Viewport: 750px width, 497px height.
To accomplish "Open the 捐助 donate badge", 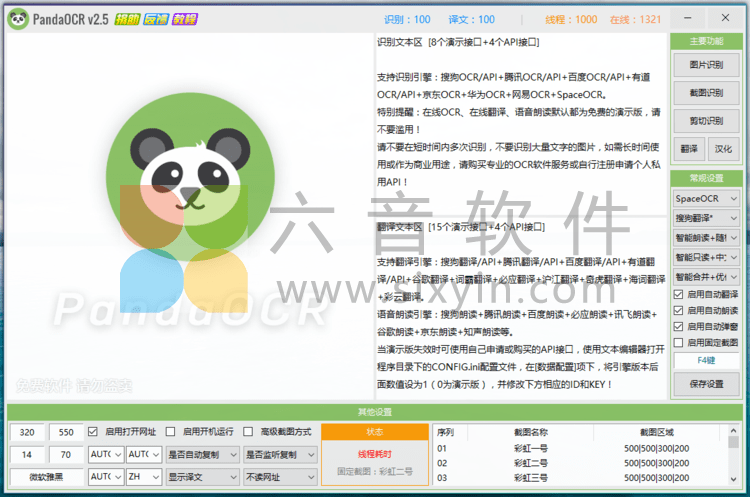I will click(127, 19).
